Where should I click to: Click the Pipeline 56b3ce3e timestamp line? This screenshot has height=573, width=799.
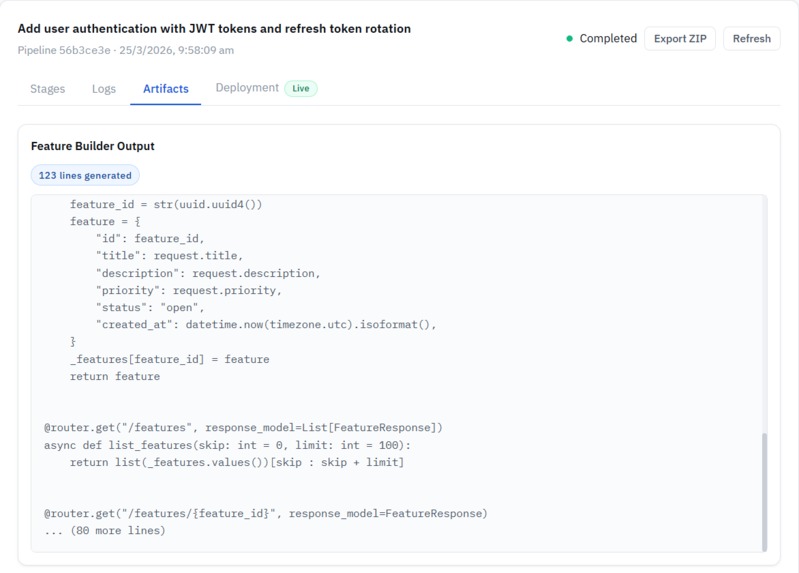[126, 50]
